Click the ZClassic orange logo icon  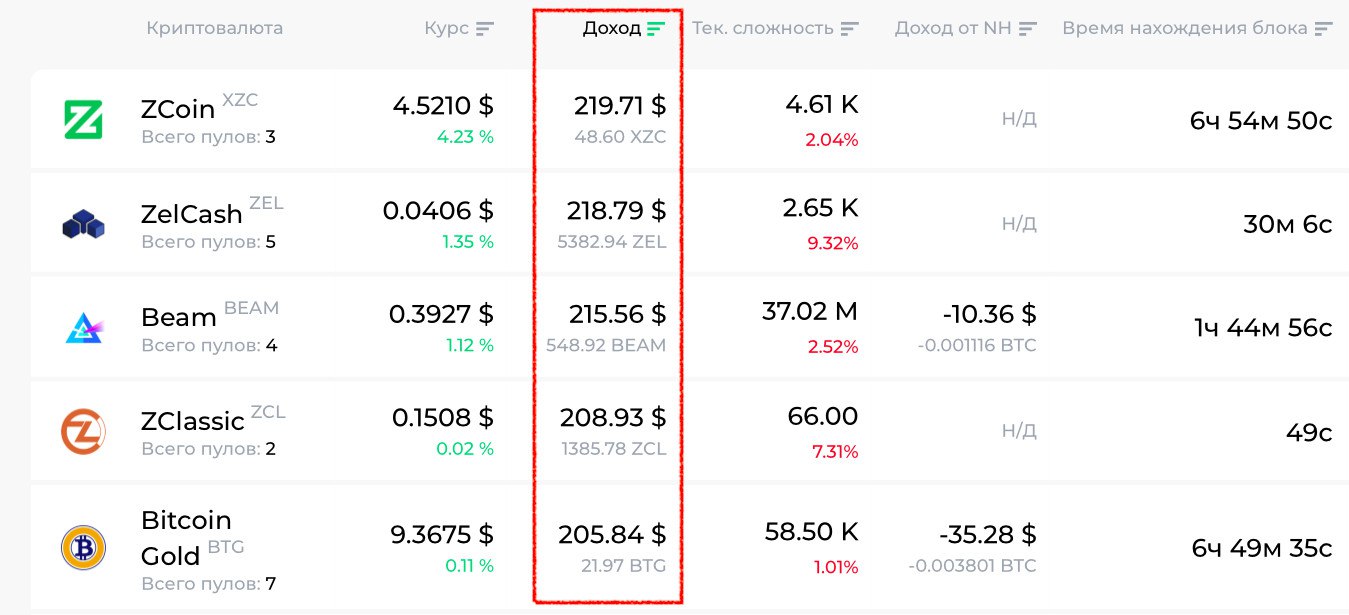tap(83, 432)
